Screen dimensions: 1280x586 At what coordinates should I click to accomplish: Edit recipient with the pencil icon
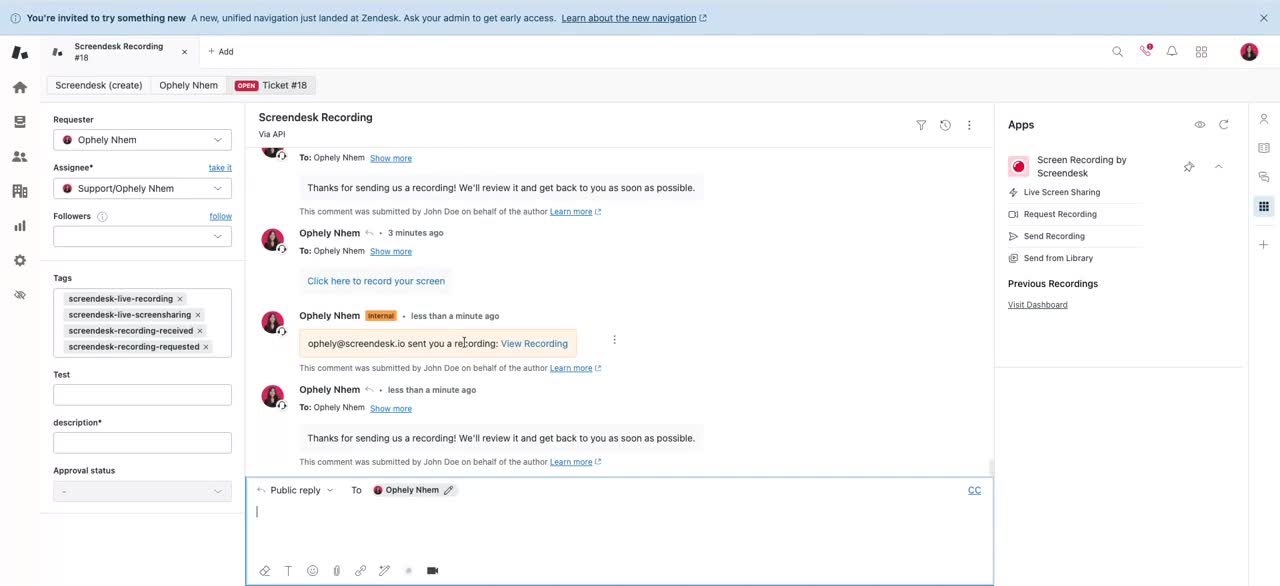[x=449, y=490]
